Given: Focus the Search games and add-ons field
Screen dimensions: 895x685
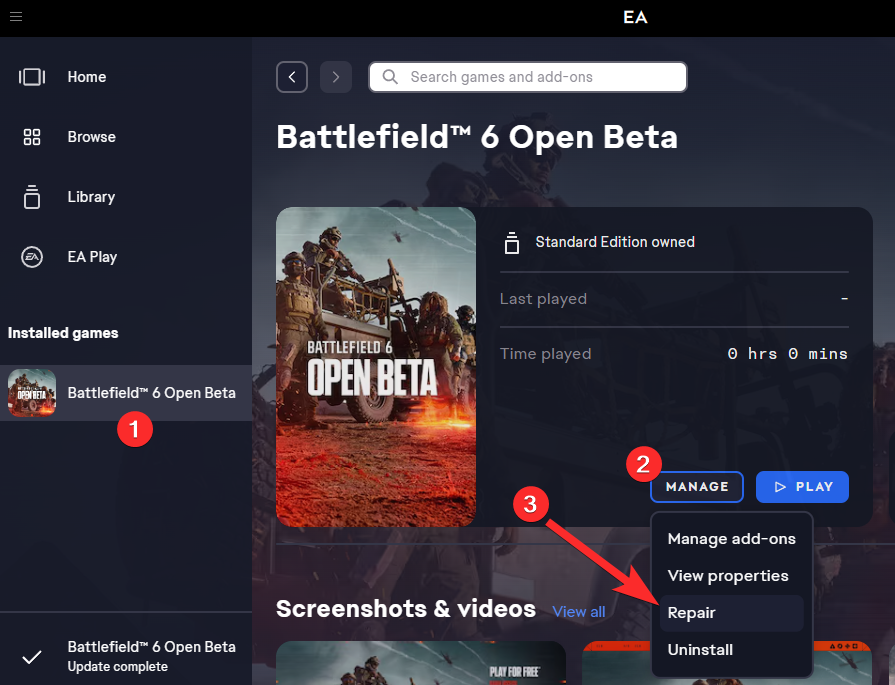Looking at the screenshot, I should 540,77.
